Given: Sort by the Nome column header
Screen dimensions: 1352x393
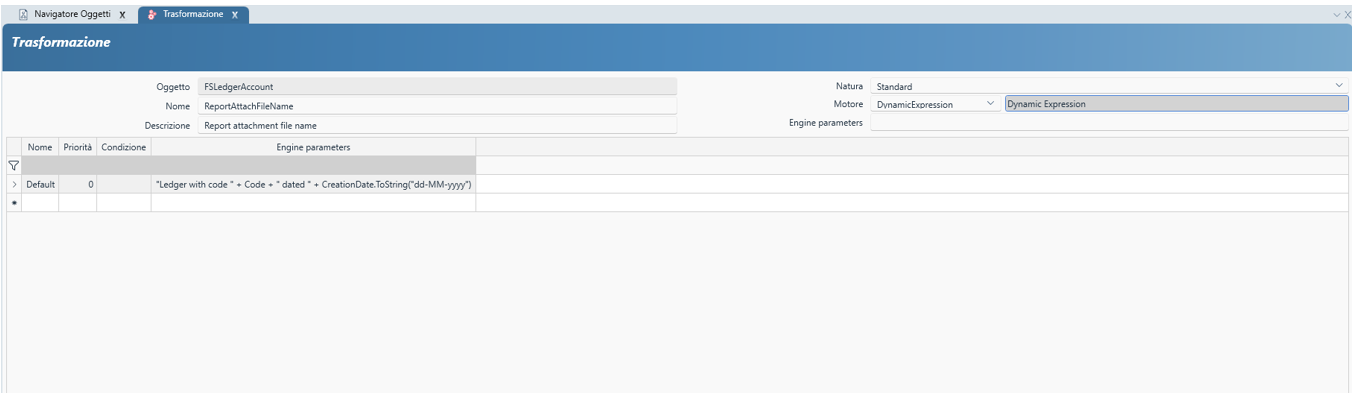Looking at the screenshot, I should [x=40, y=147].
